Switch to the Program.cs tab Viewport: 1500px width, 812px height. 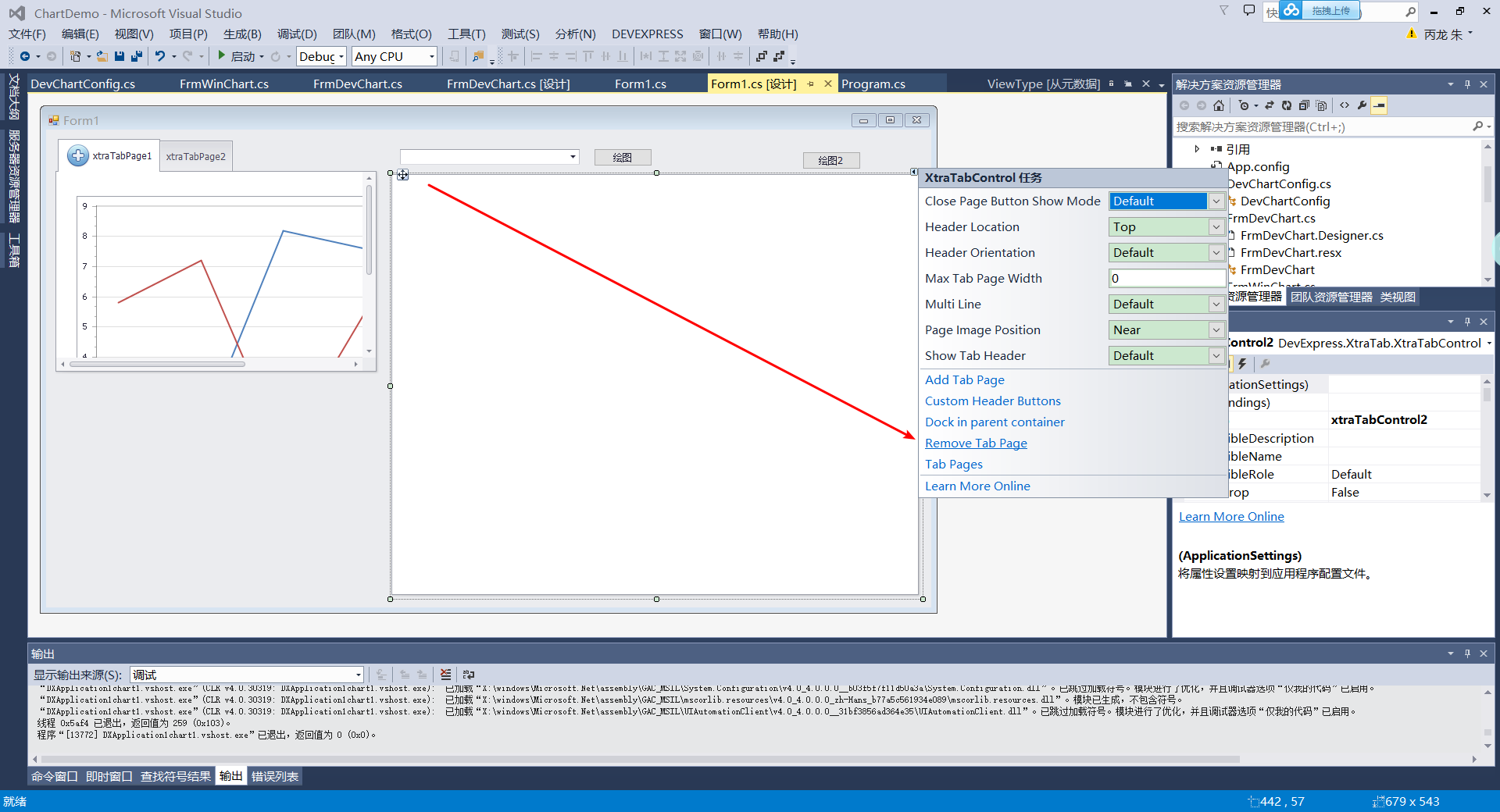pos(873,84)
